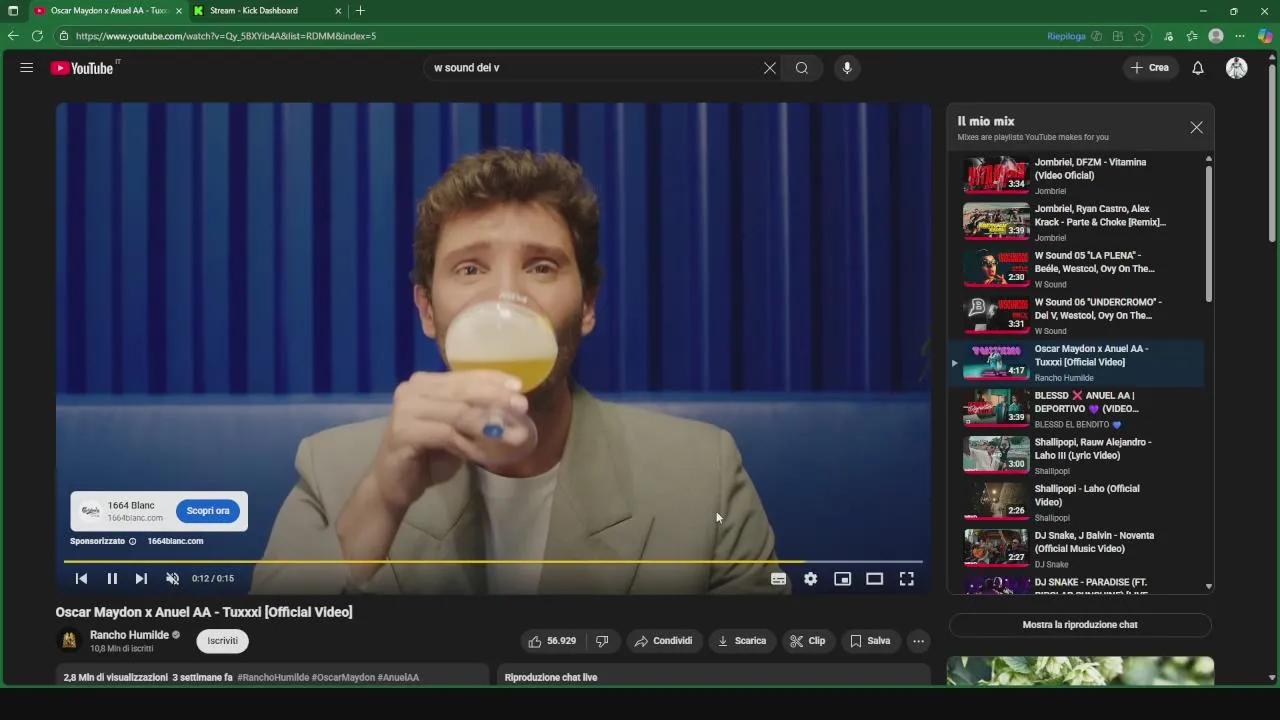The image size is (1280, 720).
Task: Click the search magnifier button
Action: [802, 68]
